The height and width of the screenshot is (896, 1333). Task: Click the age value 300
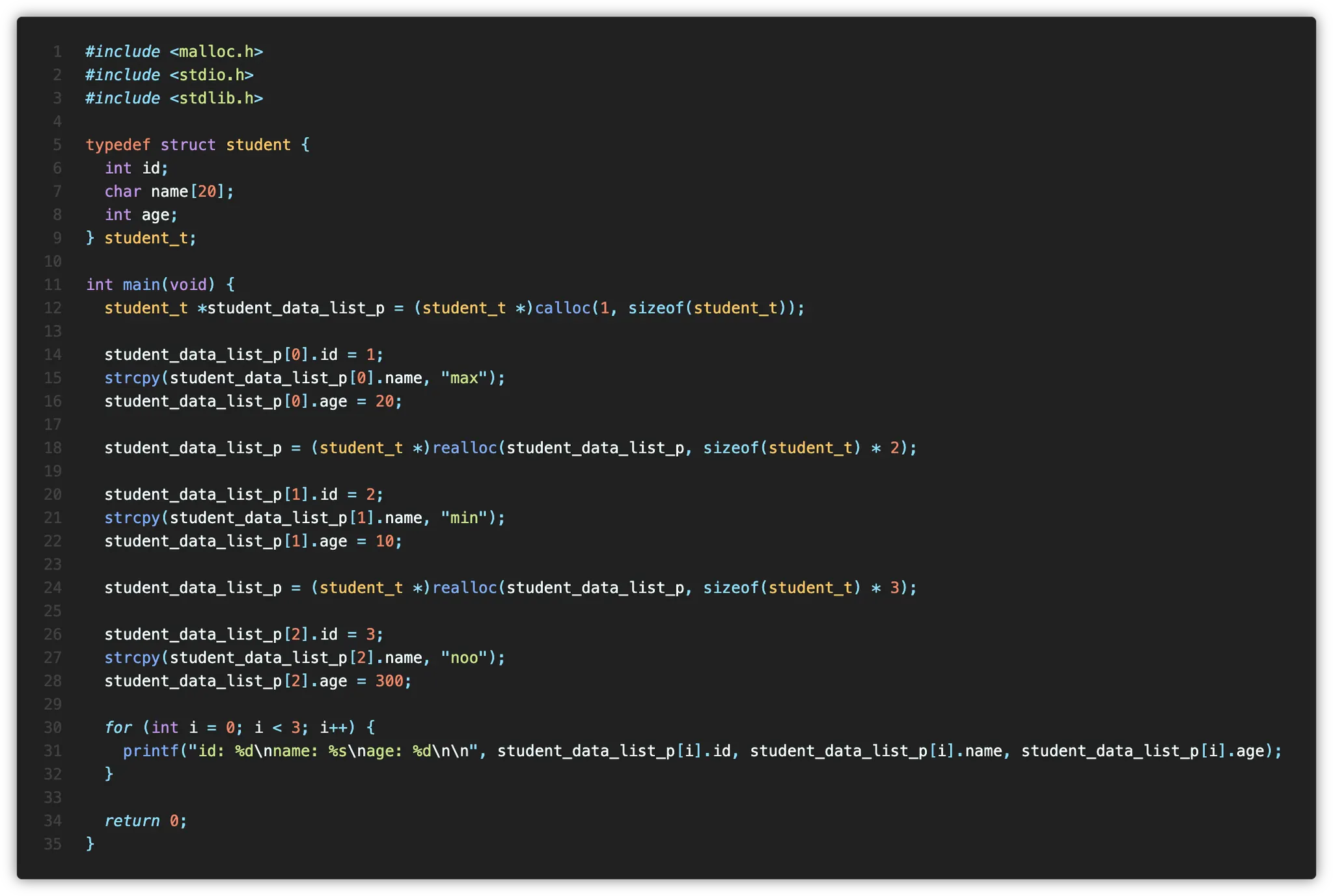pos(389,681)
